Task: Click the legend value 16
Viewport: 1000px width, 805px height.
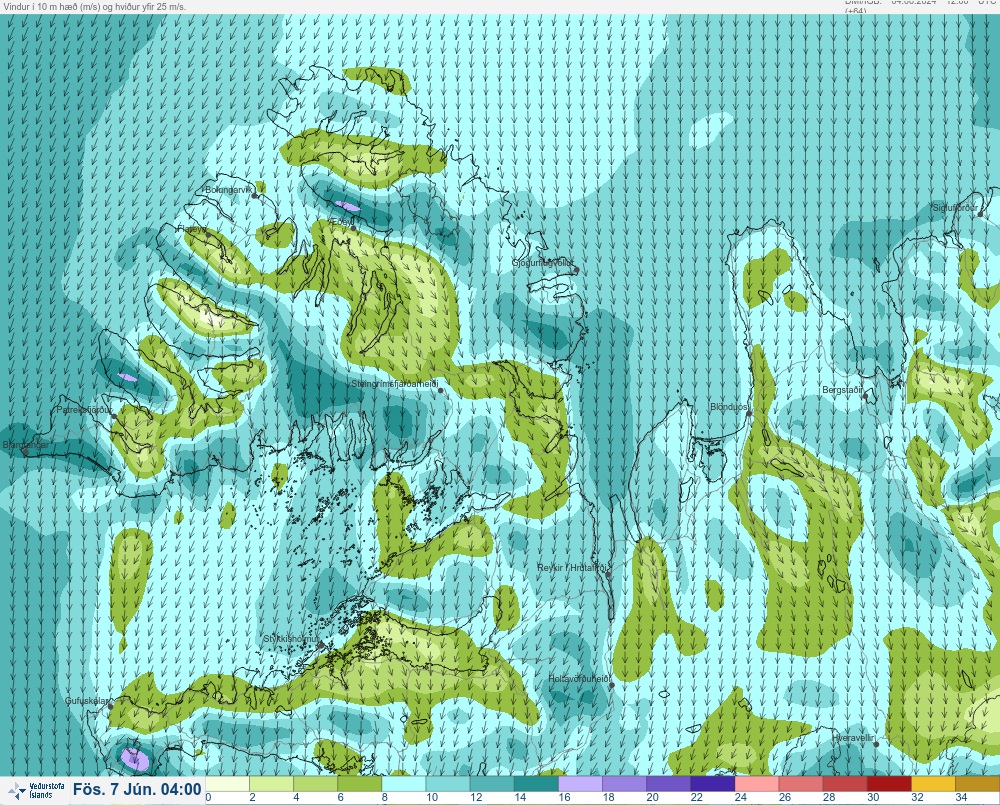Action: [564, 797]
